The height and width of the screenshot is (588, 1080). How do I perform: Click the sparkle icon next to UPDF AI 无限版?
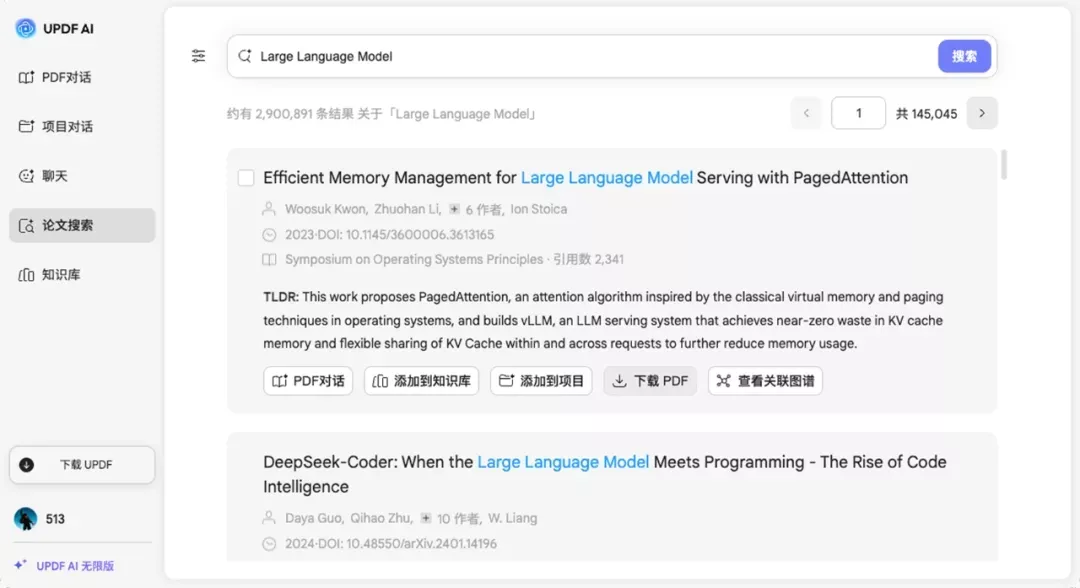tap(20, 565)
